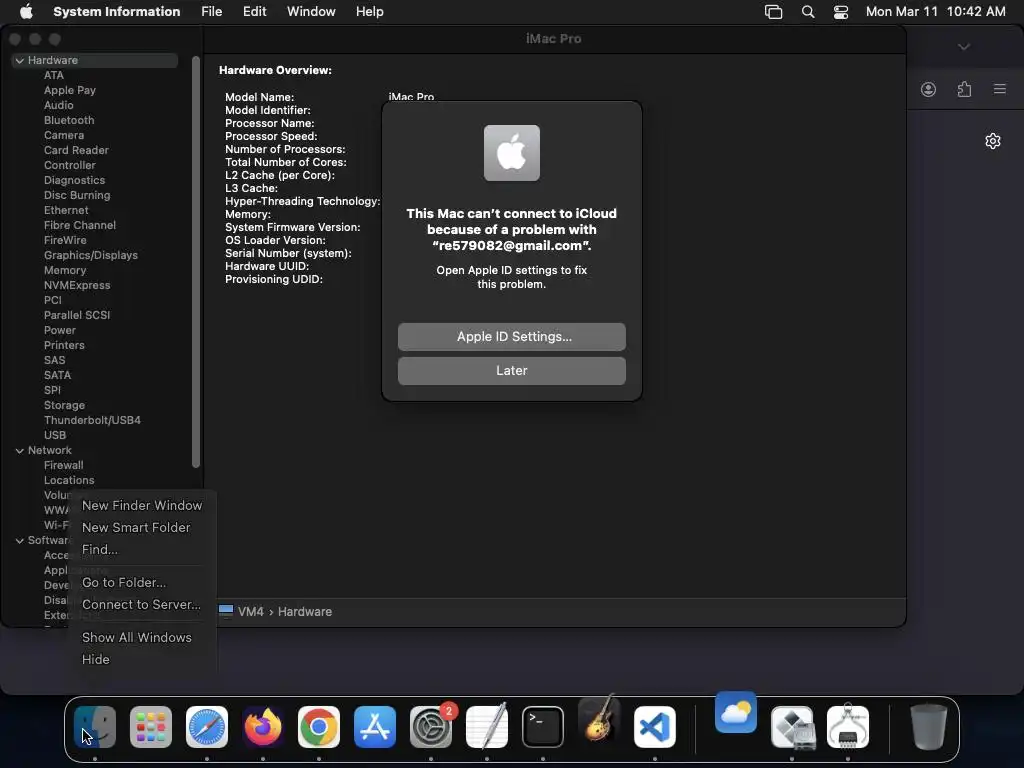Screen dimensions: 1024x768
Task: Launch Firefox from the dock
Action: pyautogui.click(x=263, y=727)
